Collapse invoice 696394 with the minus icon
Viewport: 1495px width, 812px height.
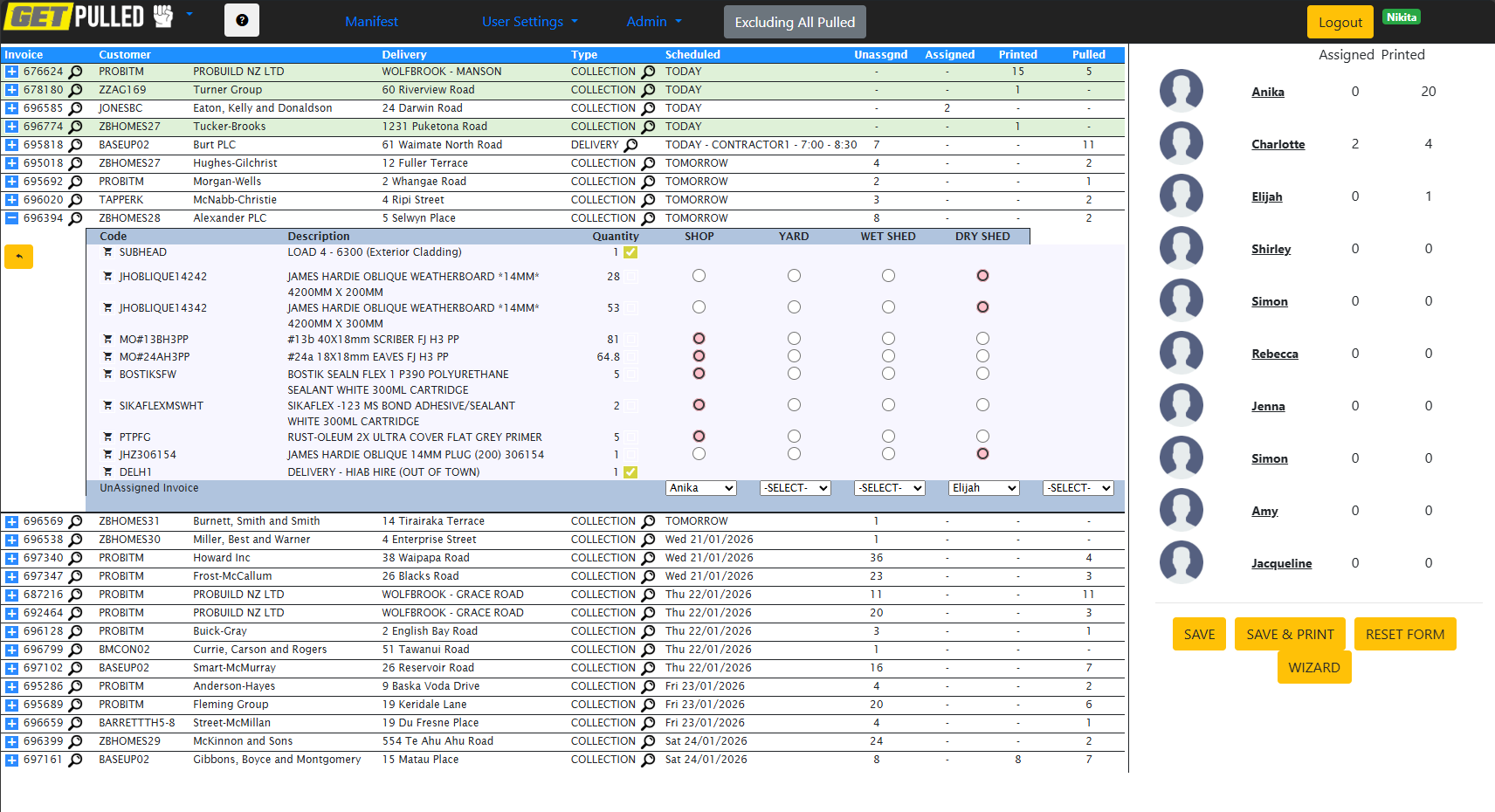coord(10,217)
